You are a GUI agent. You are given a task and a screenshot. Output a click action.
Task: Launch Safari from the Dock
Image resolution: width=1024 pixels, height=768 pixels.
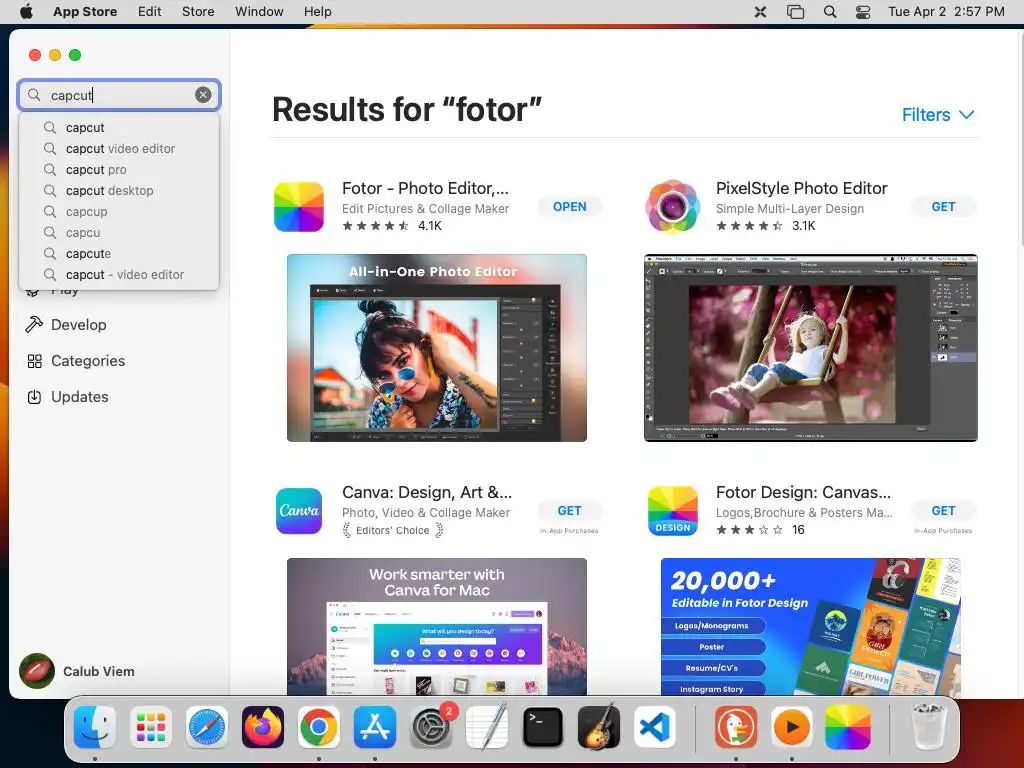pyautogui.click(x=207, y=727)
